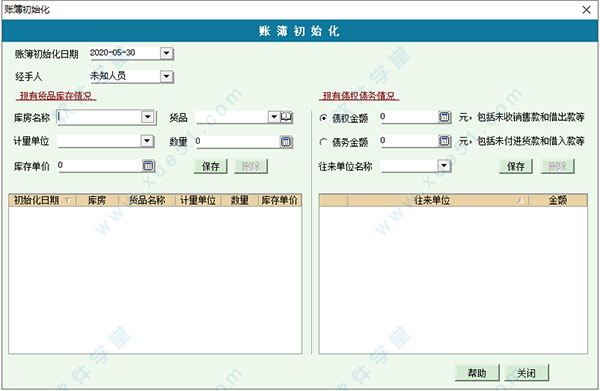Open the 计量单位 dropdown
The image size is (600, 391).
(x=147, y=141)
